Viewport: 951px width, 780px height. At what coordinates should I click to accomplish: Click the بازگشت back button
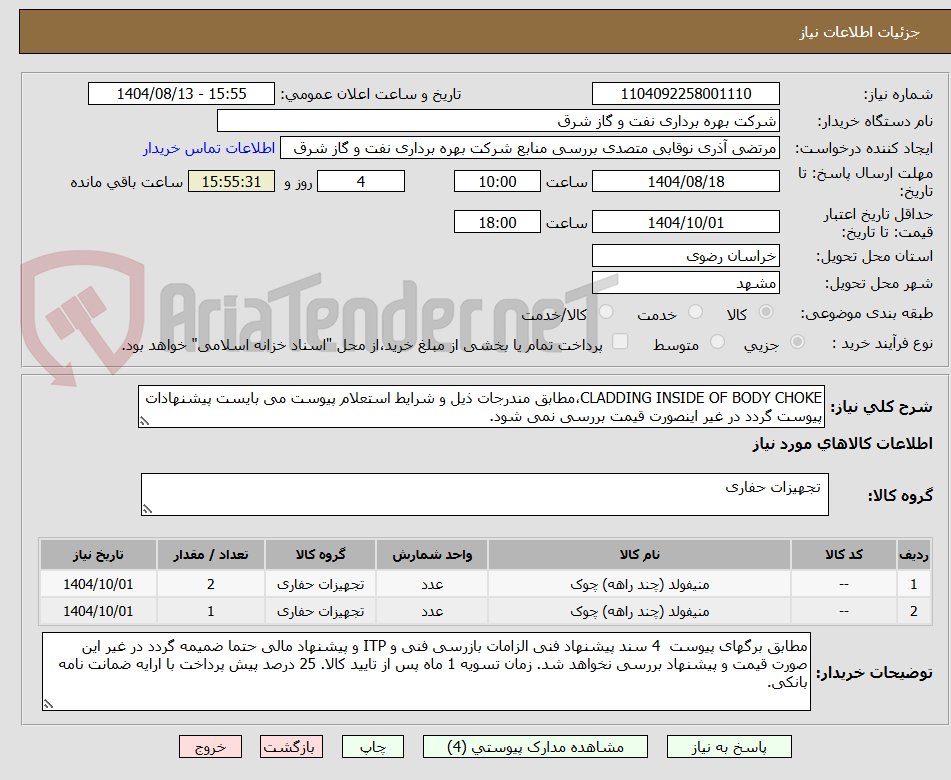pyautogui.click(x=291, y=747)
